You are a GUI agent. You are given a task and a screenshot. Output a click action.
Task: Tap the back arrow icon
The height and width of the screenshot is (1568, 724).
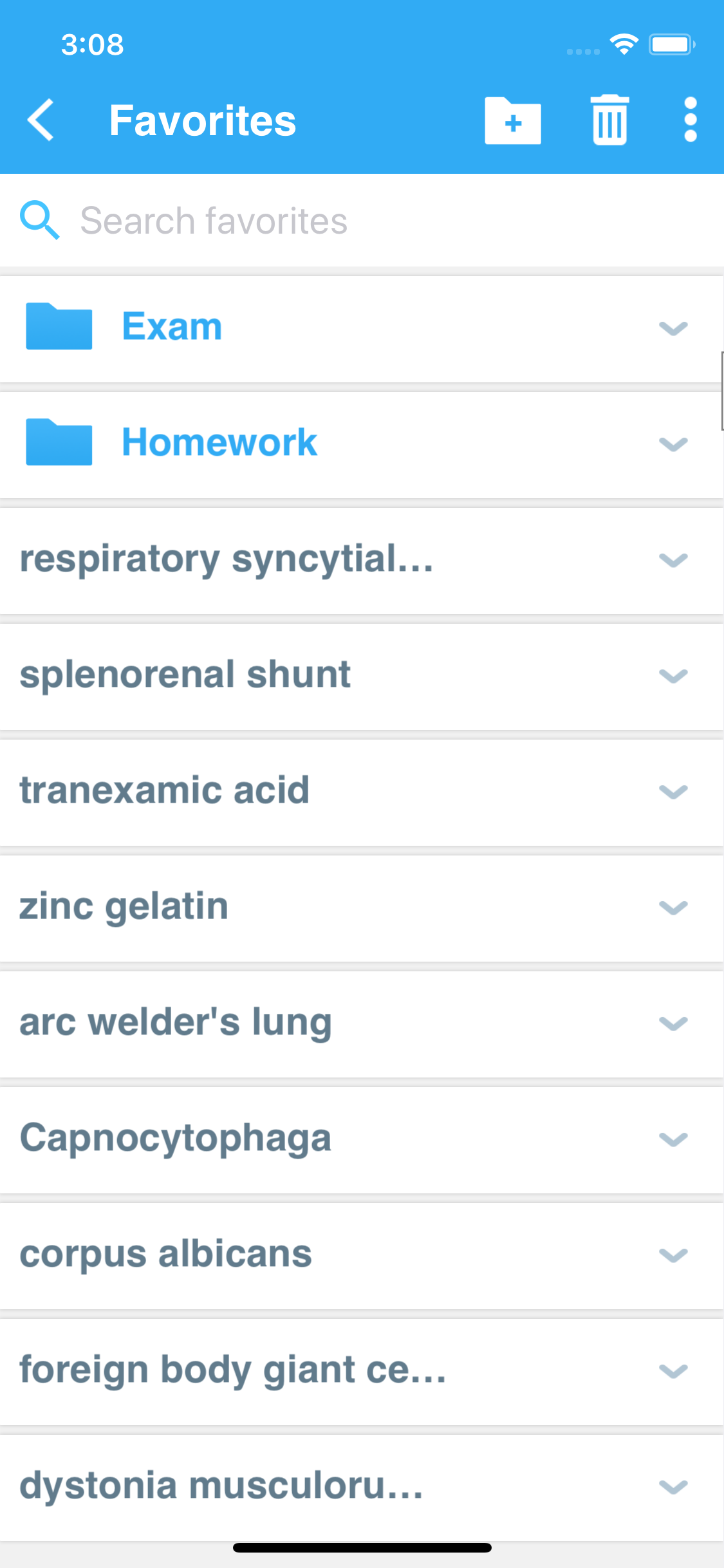point(41,120)
